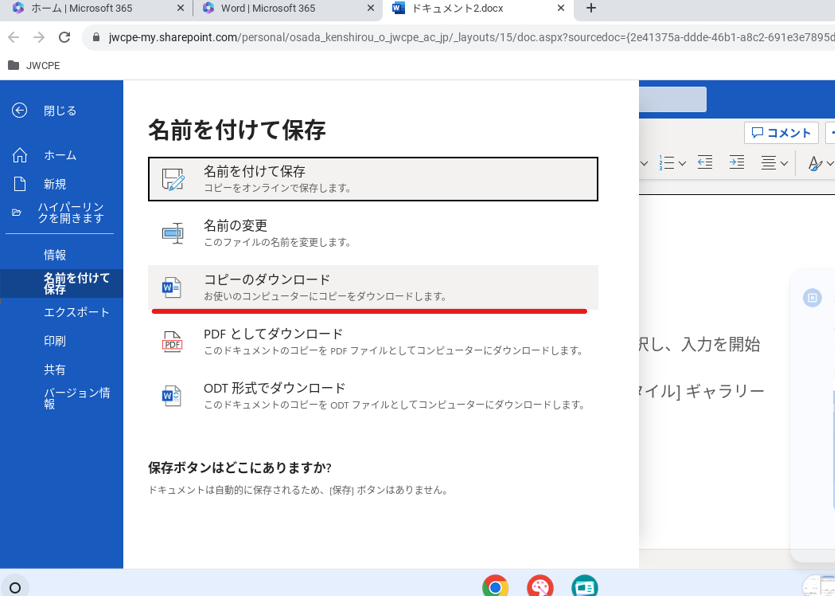The height and width of the screenshot is (596, 835).
Task: Close the ホーム | Microsoft 365 tab
Action: [x=181, y=8]
